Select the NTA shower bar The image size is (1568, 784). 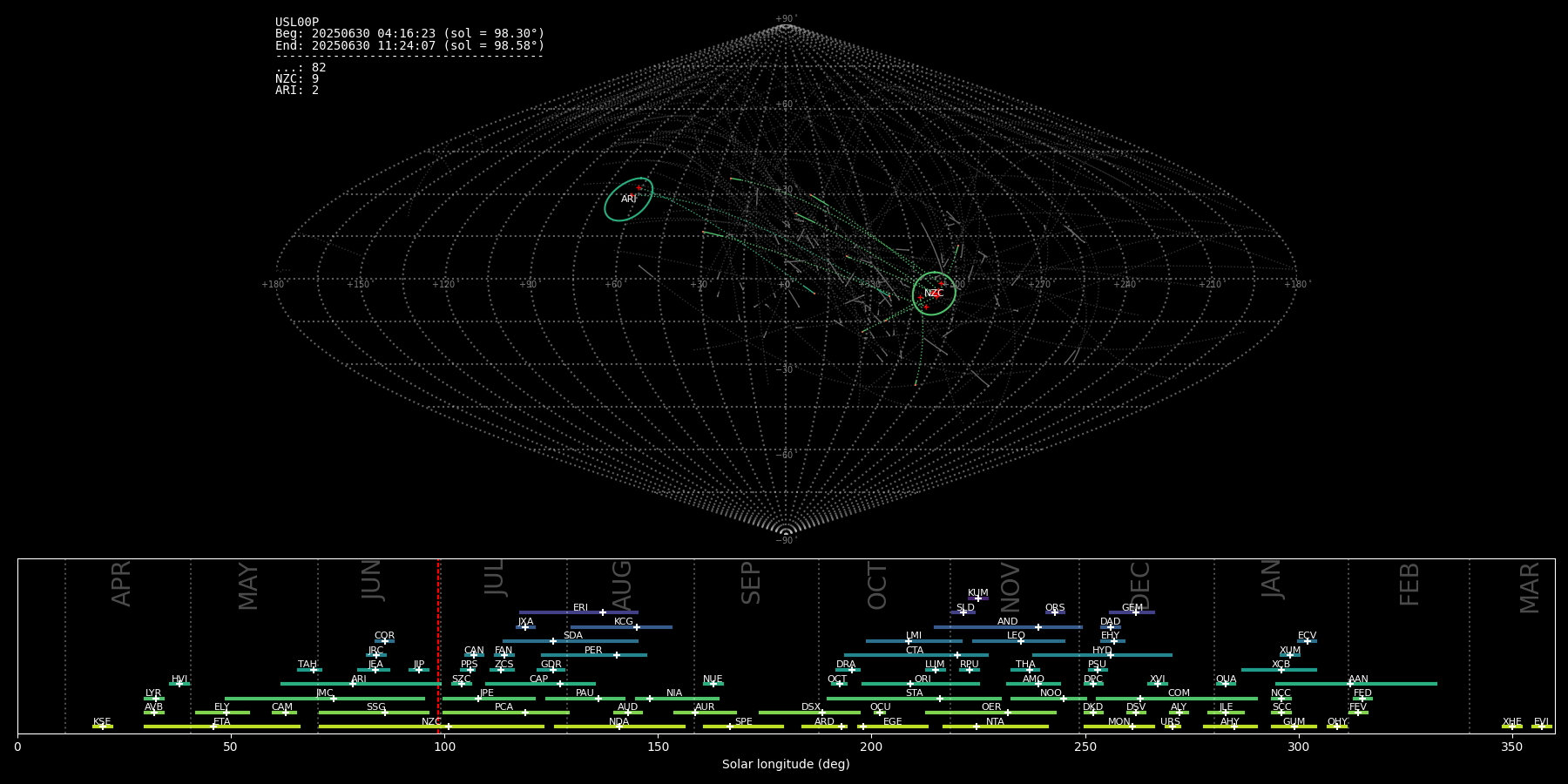(995, 727)
